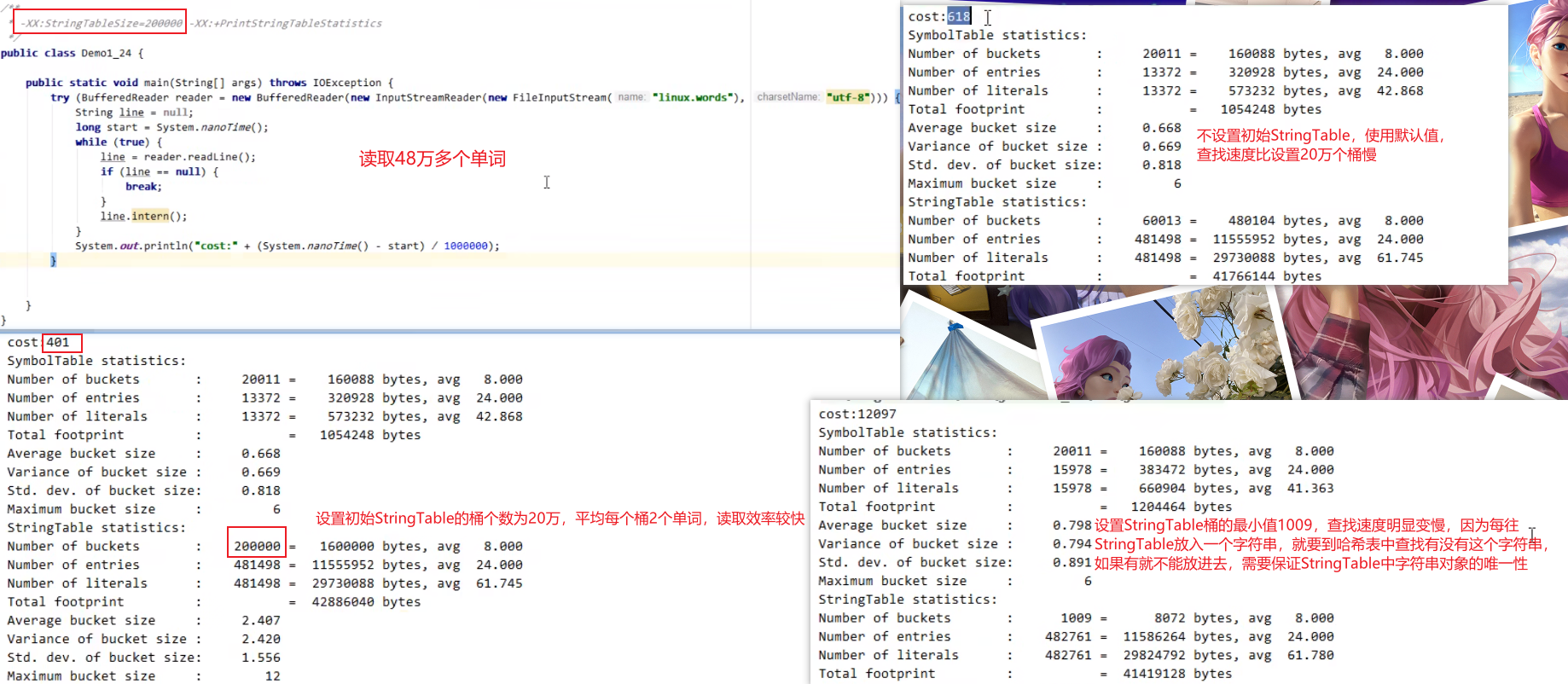Click the maximum bucket size value 12

(x=273, y=676)
